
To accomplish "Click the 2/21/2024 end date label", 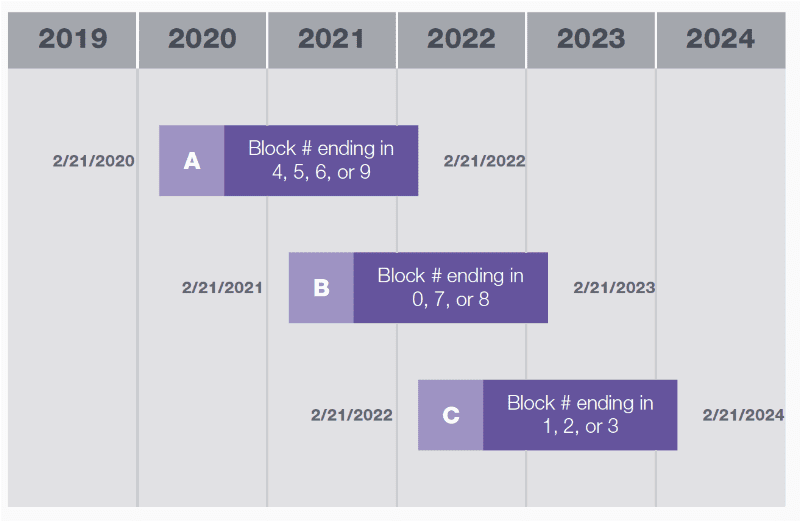I will [743, 415].
